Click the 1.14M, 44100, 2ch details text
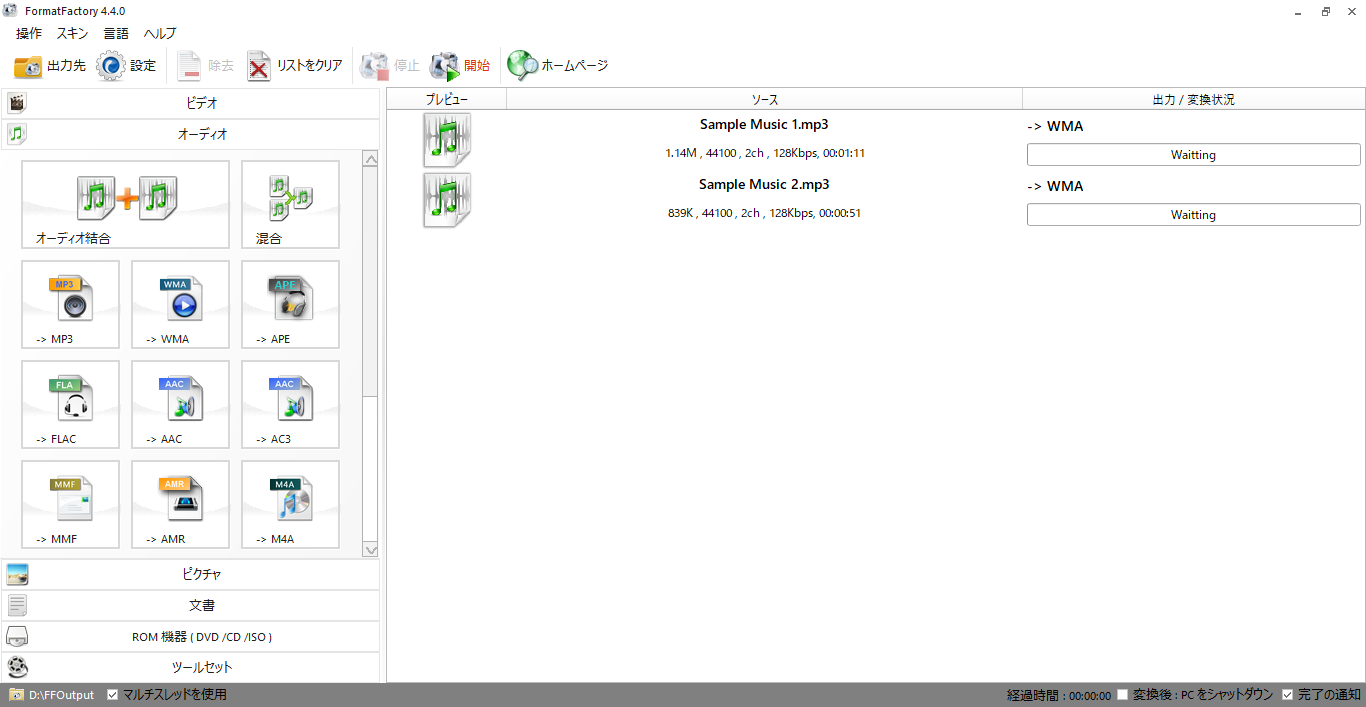The width and height of the screenshot is (1366, 707). [765, 153]
